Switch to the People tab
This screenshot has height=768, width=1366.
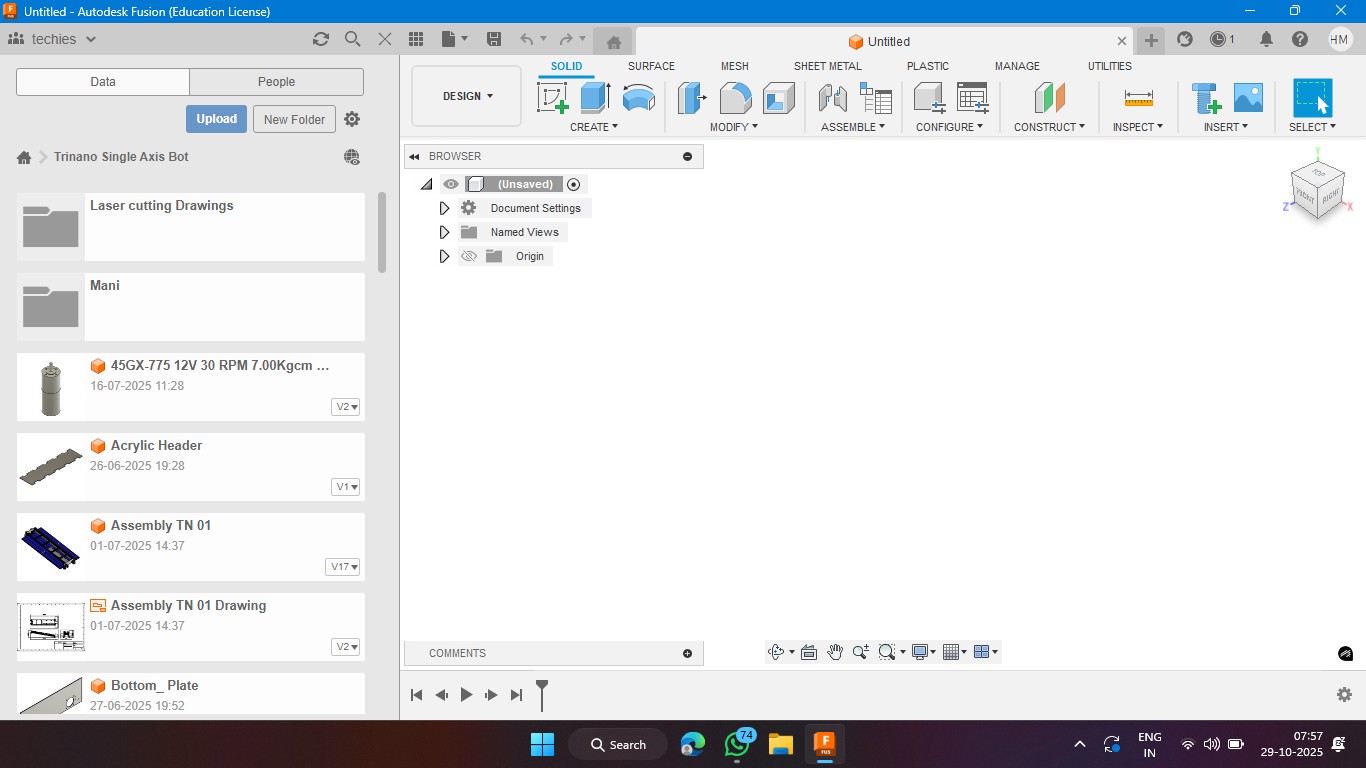(x=276, y=82)
